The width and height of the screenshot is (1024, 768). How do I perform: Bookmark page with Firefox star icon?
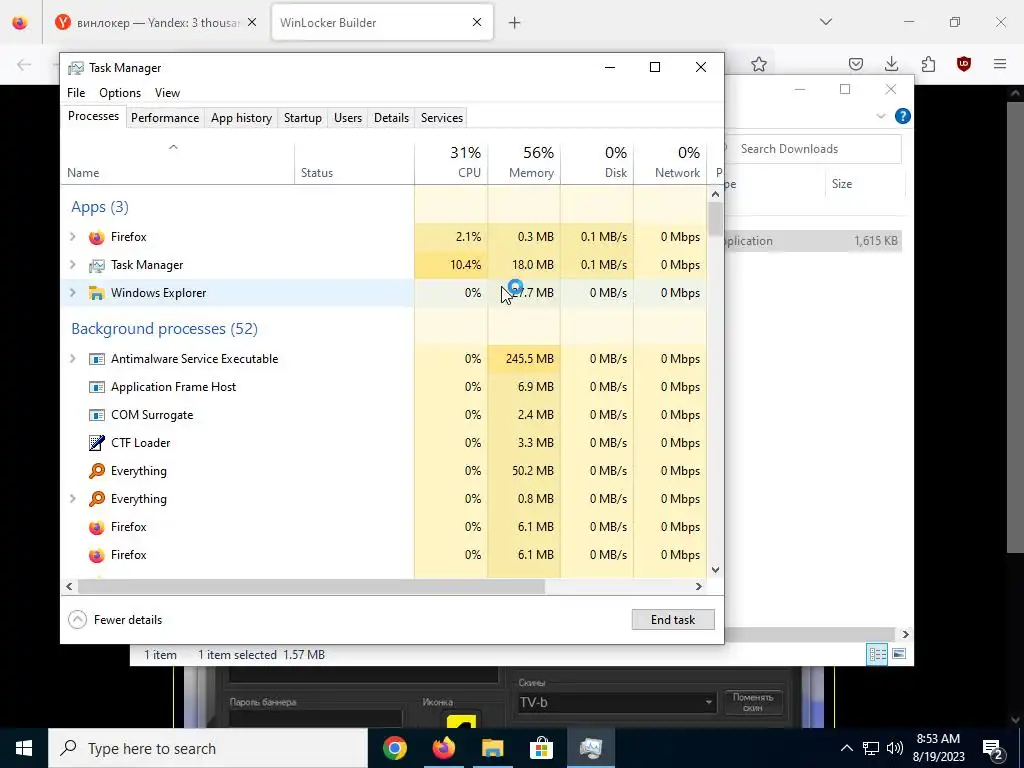point(758,64)
